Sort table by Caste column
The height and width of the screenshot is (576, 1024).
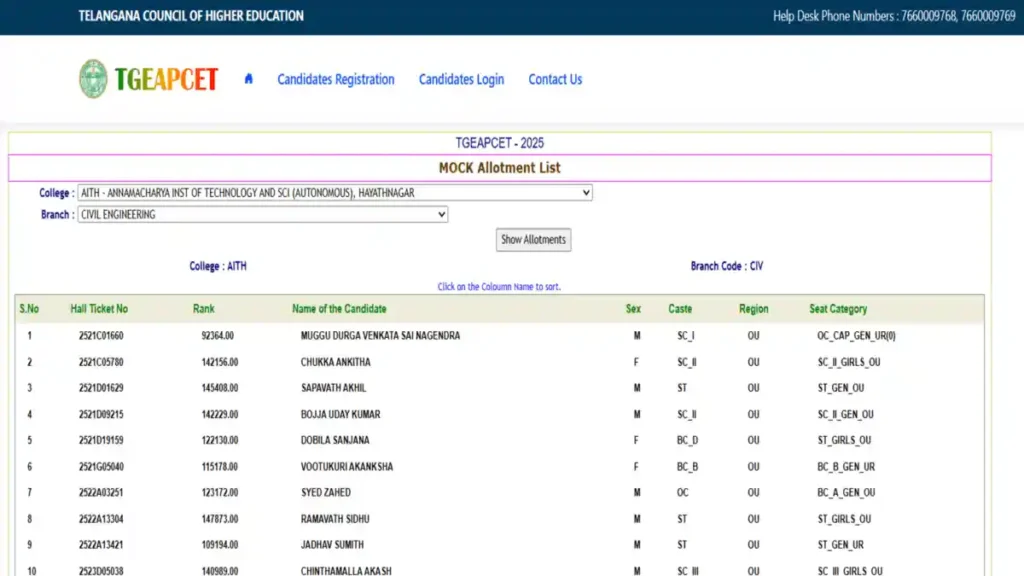click(680, 309)
